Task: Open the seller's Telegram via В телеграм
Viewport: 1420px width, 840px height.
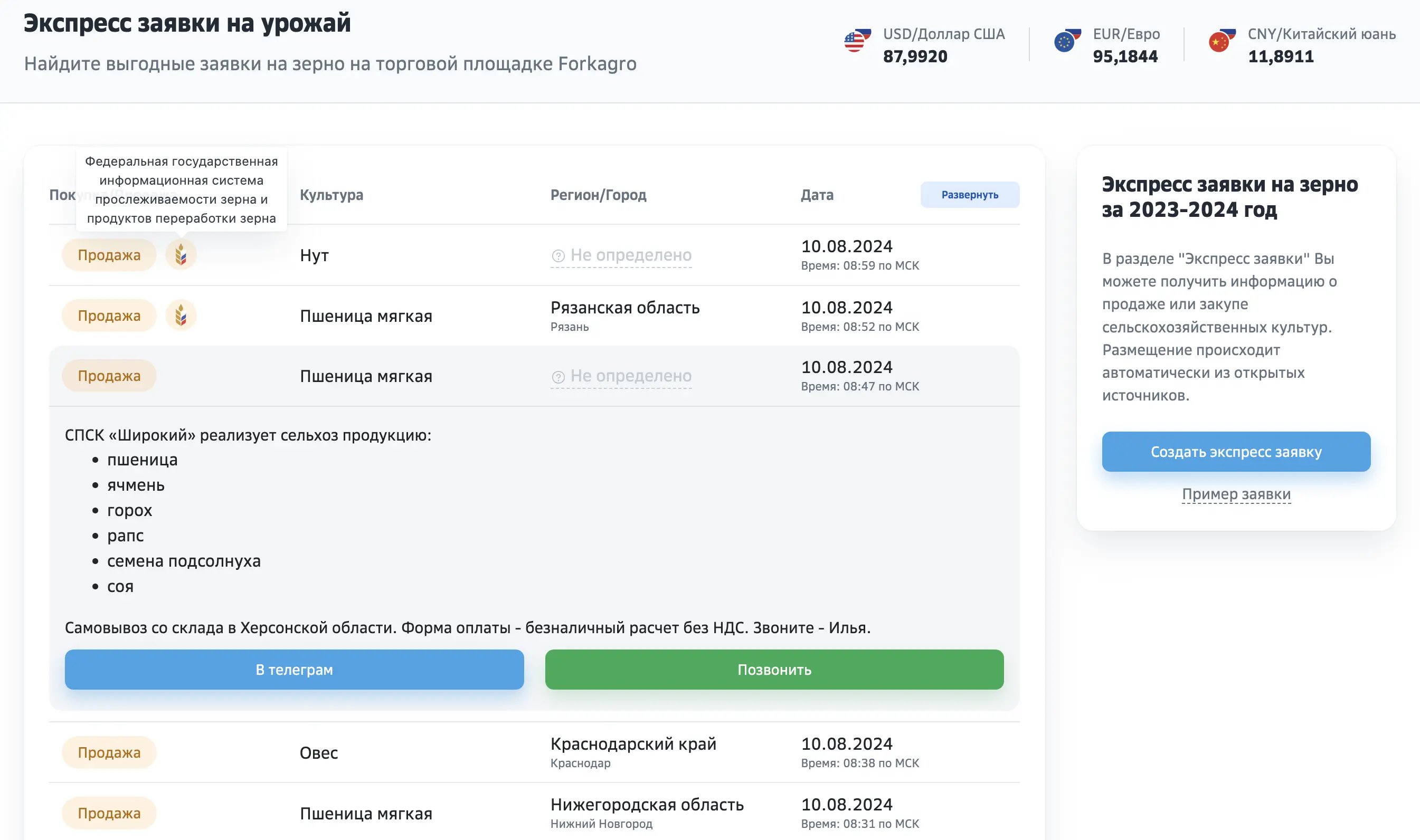Action: 294,669
